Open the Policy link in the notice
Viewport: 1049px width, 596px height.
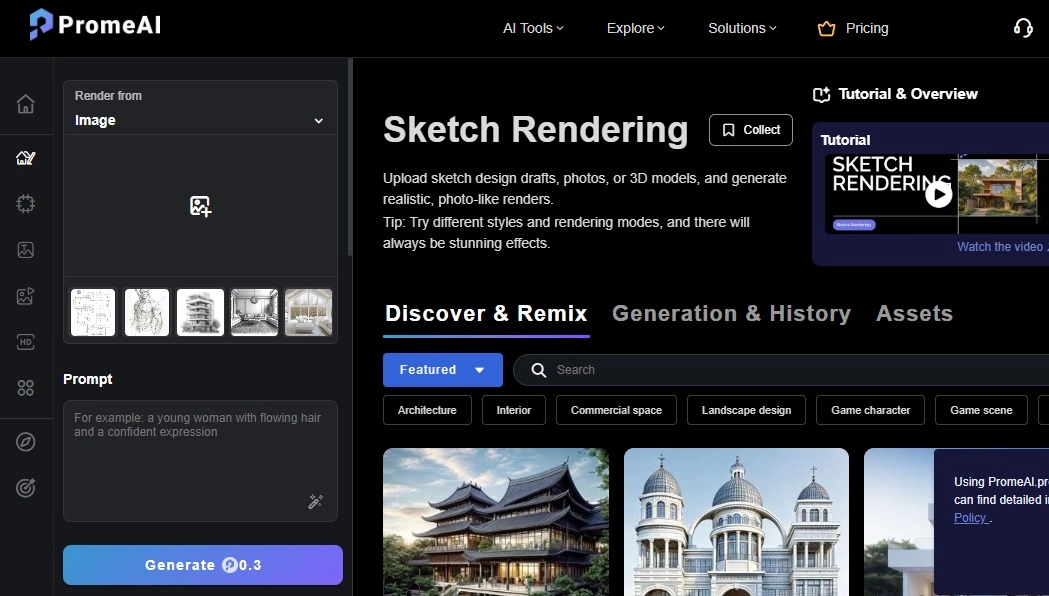[x=970, y=517]
